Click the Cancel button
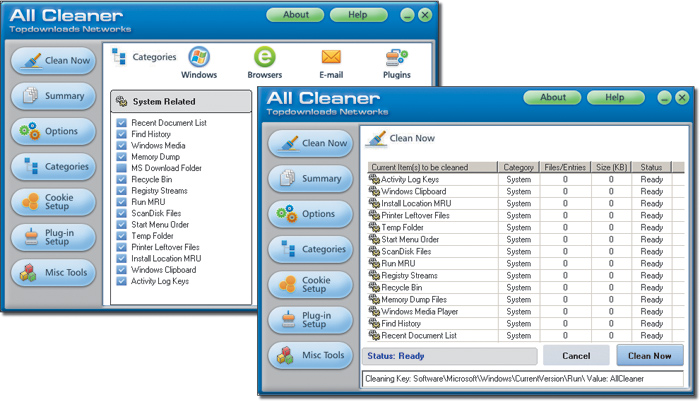The image size is (700, 402). point(576,356)
